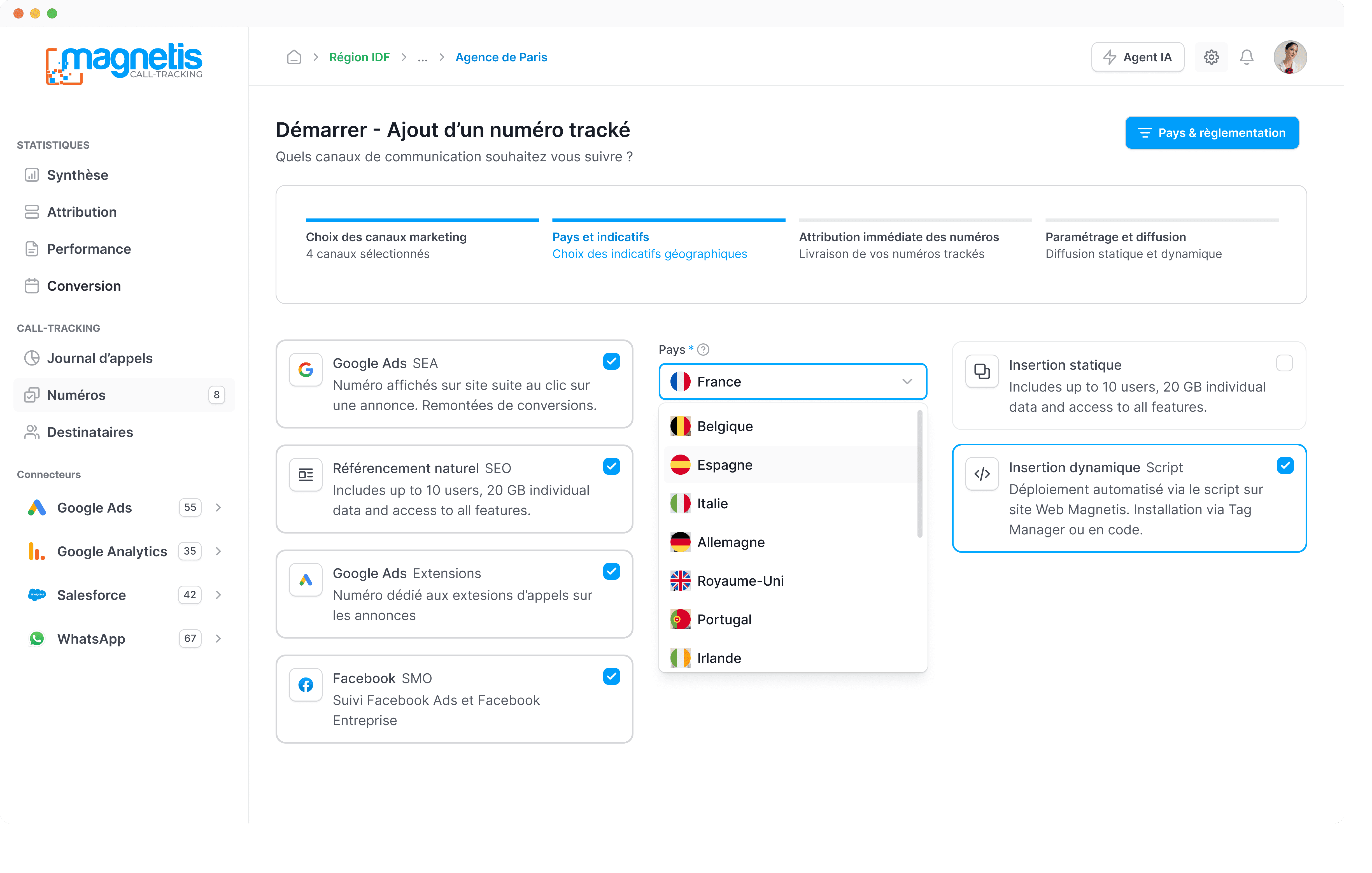Click the home breadcrumb icon
This screenshot has width=1372, height=873.
[293, 57]
